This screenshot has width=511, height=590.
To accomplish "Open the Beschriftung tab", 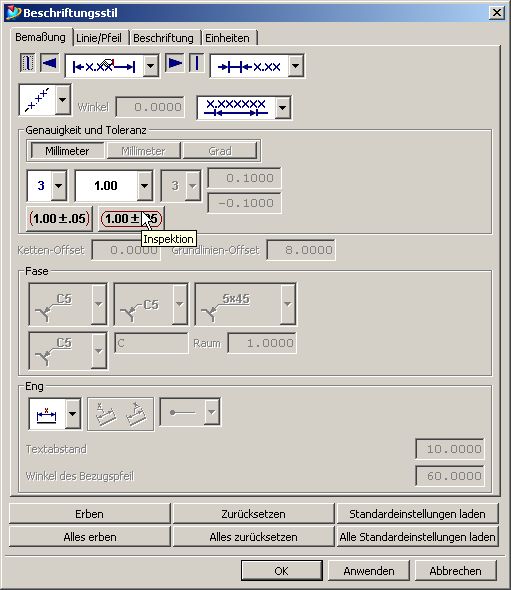I will click(x=163, y=38).
